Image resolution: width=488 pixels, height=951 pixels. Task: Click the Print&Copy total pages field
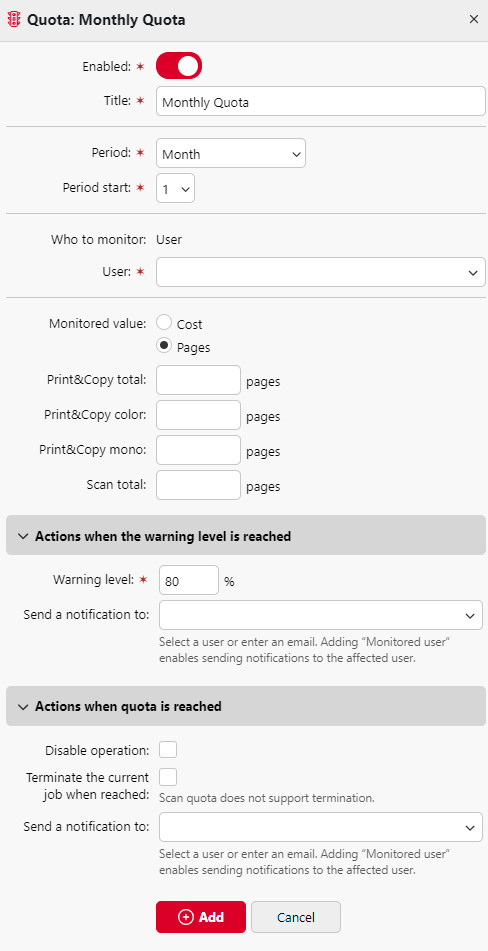pyautogui.click(x=198, y=380)
